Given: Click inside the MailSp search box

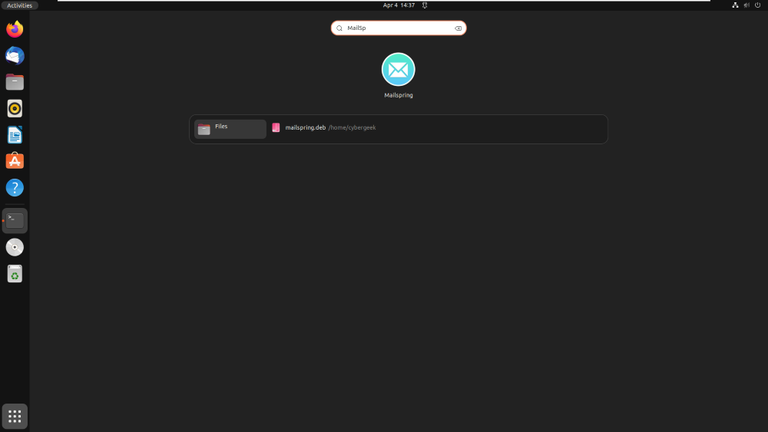Looking at the screenshot, I should tap(398, 28).
